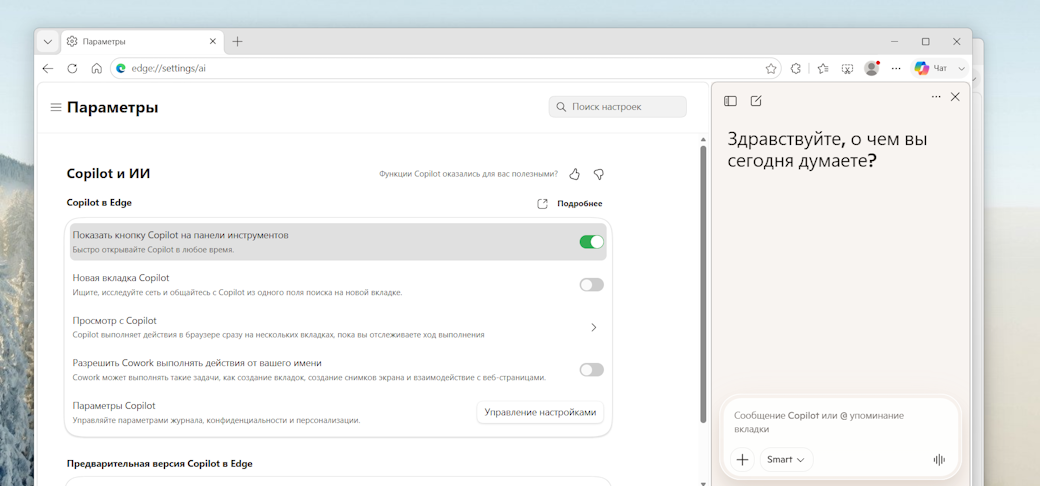Expand the dropdown arrow beside Чат
Viewport: 1040px width, 486px height.
tap(962, 68)
